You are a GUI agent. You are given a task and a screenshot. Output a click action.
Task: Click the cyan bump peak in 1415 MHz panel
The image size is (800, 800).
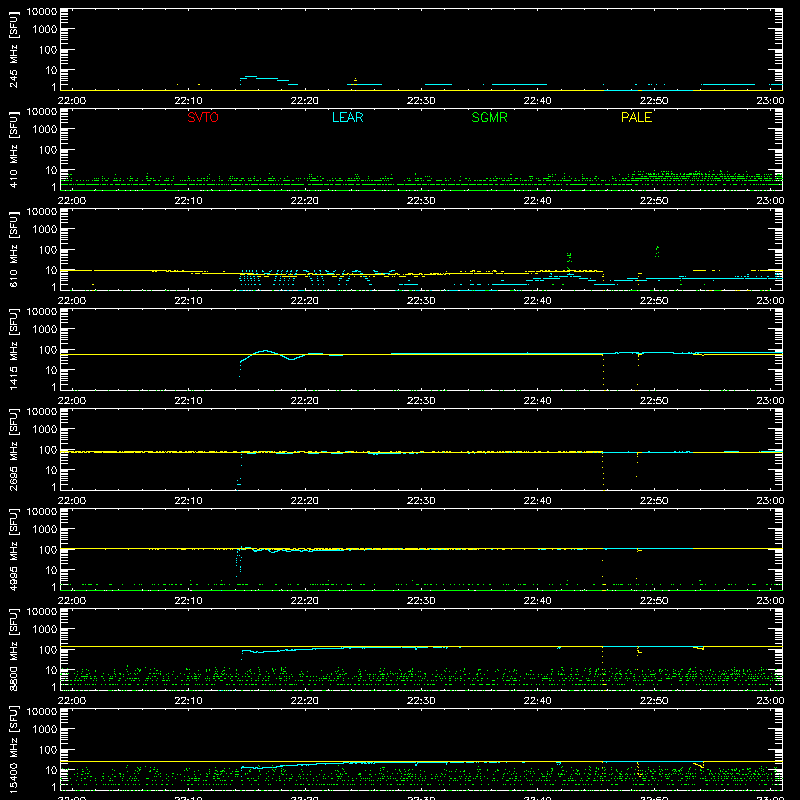point(265,351)
